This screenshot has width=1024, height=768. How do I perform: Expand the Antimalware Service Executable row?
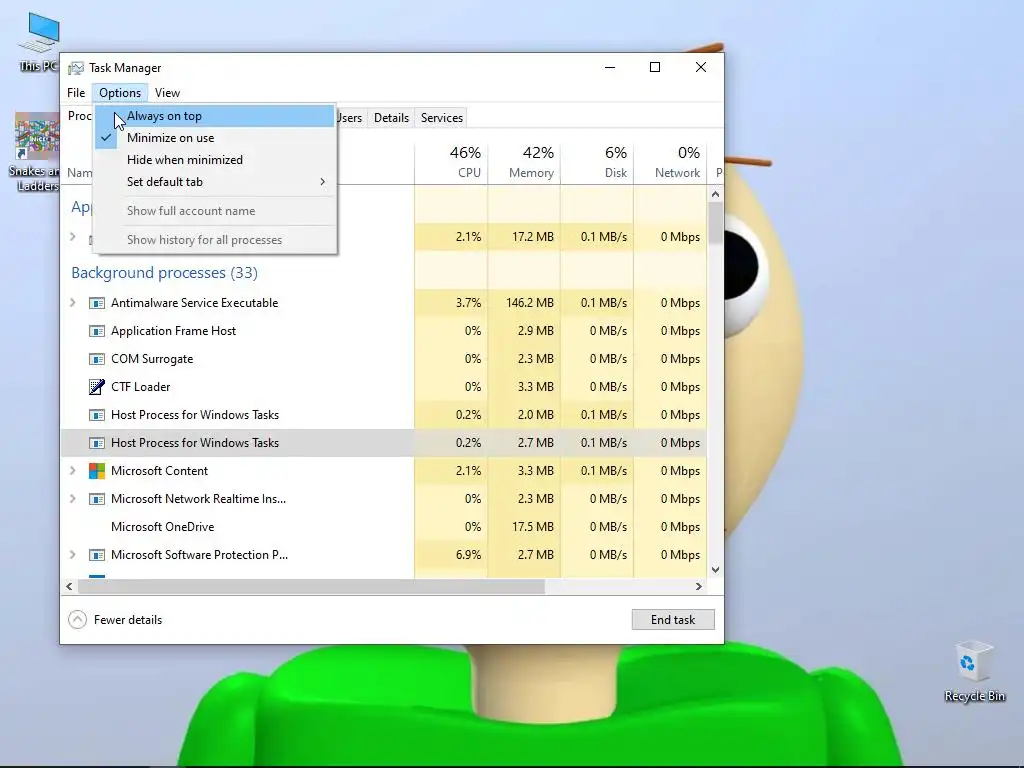72,302
